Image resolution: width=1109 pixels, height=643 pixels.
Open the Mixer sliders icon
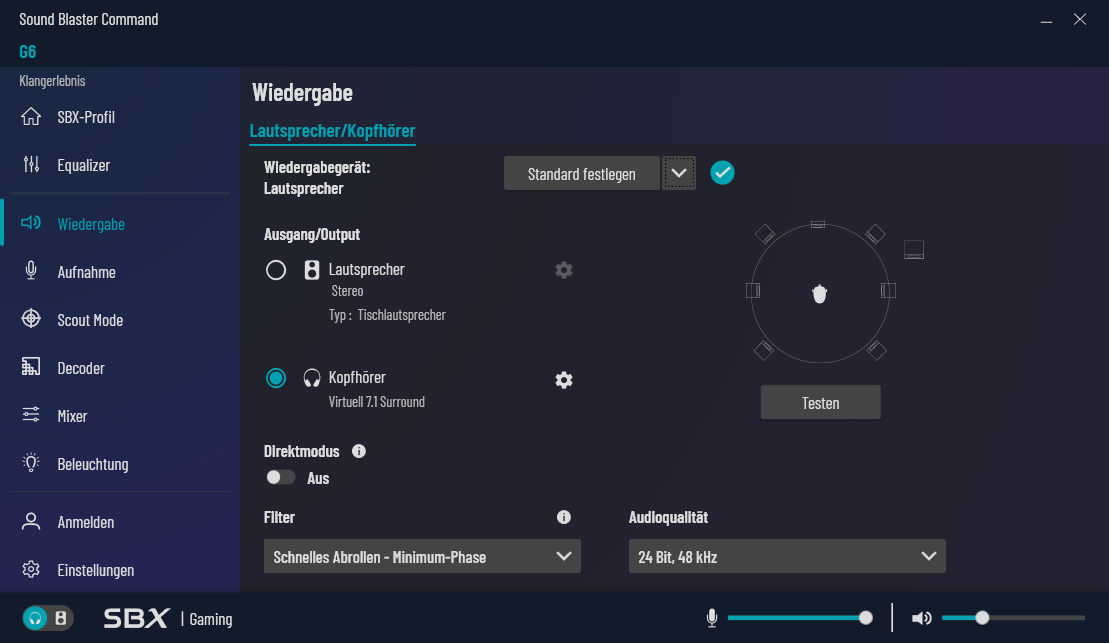[x=31, y=415]
